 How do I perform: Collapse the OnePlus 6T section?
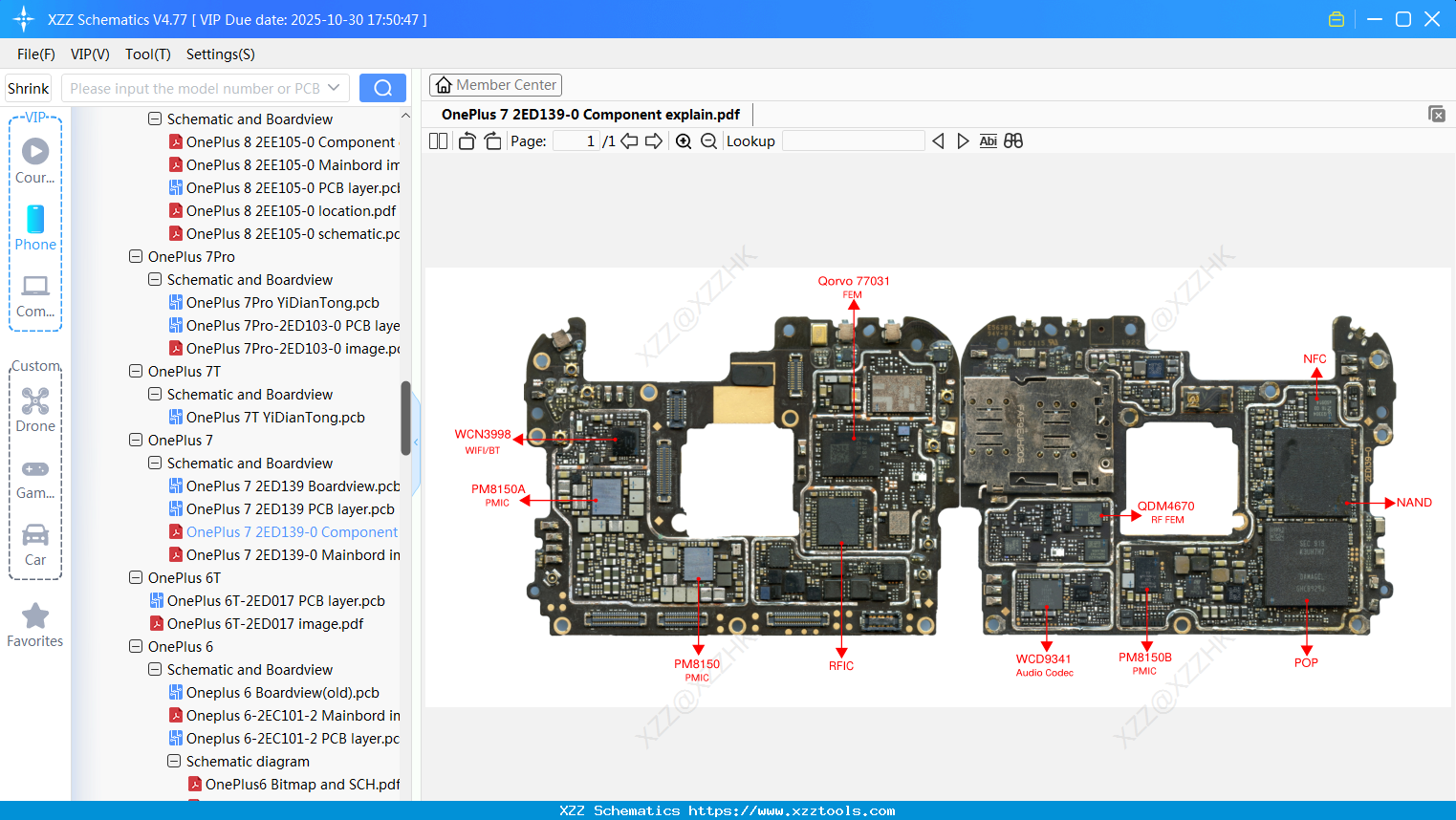[x=135, y=577]
